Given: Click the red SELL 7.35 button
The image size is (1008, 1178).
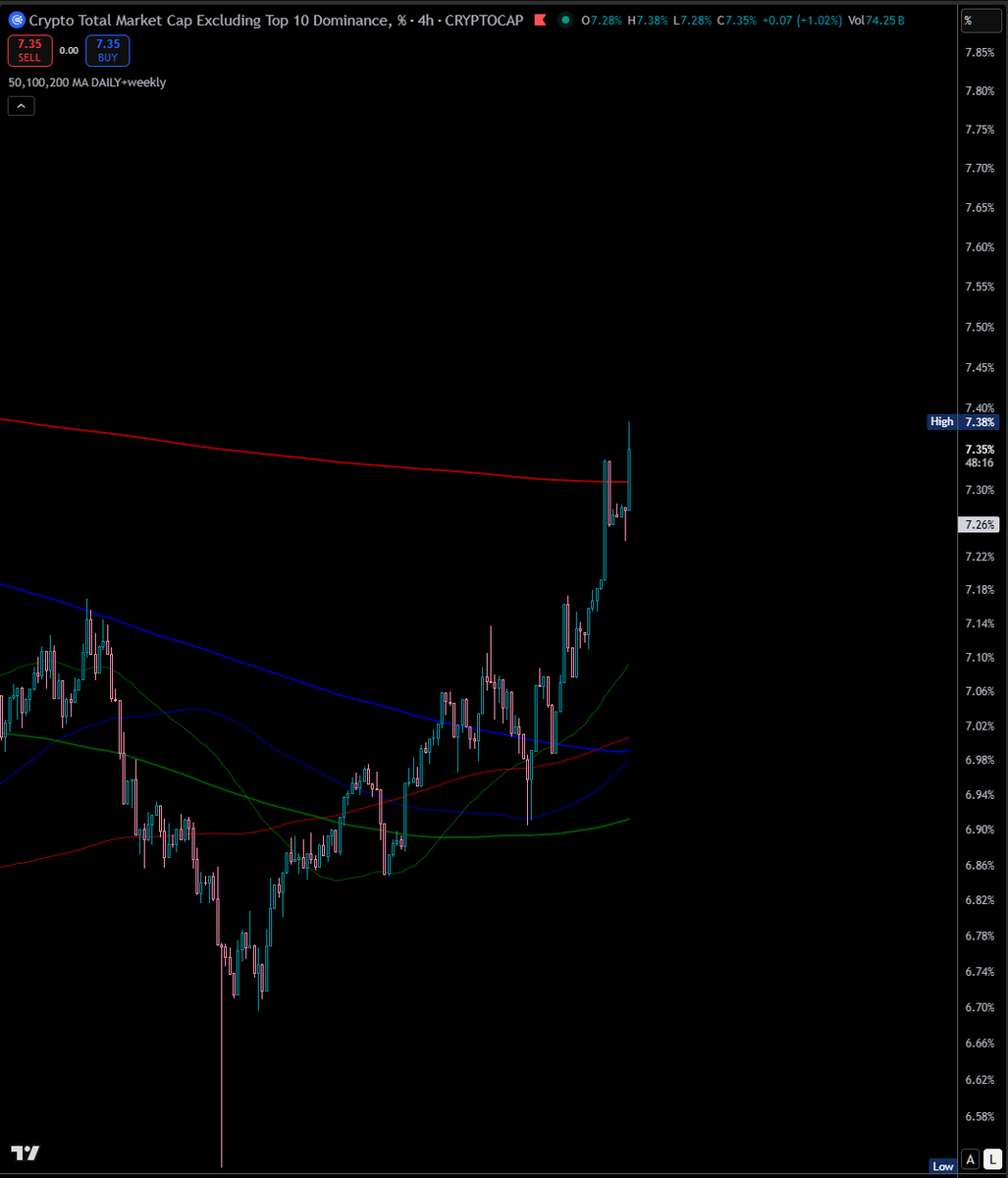Looking at the screenshot, I should [x=29, y=50].
